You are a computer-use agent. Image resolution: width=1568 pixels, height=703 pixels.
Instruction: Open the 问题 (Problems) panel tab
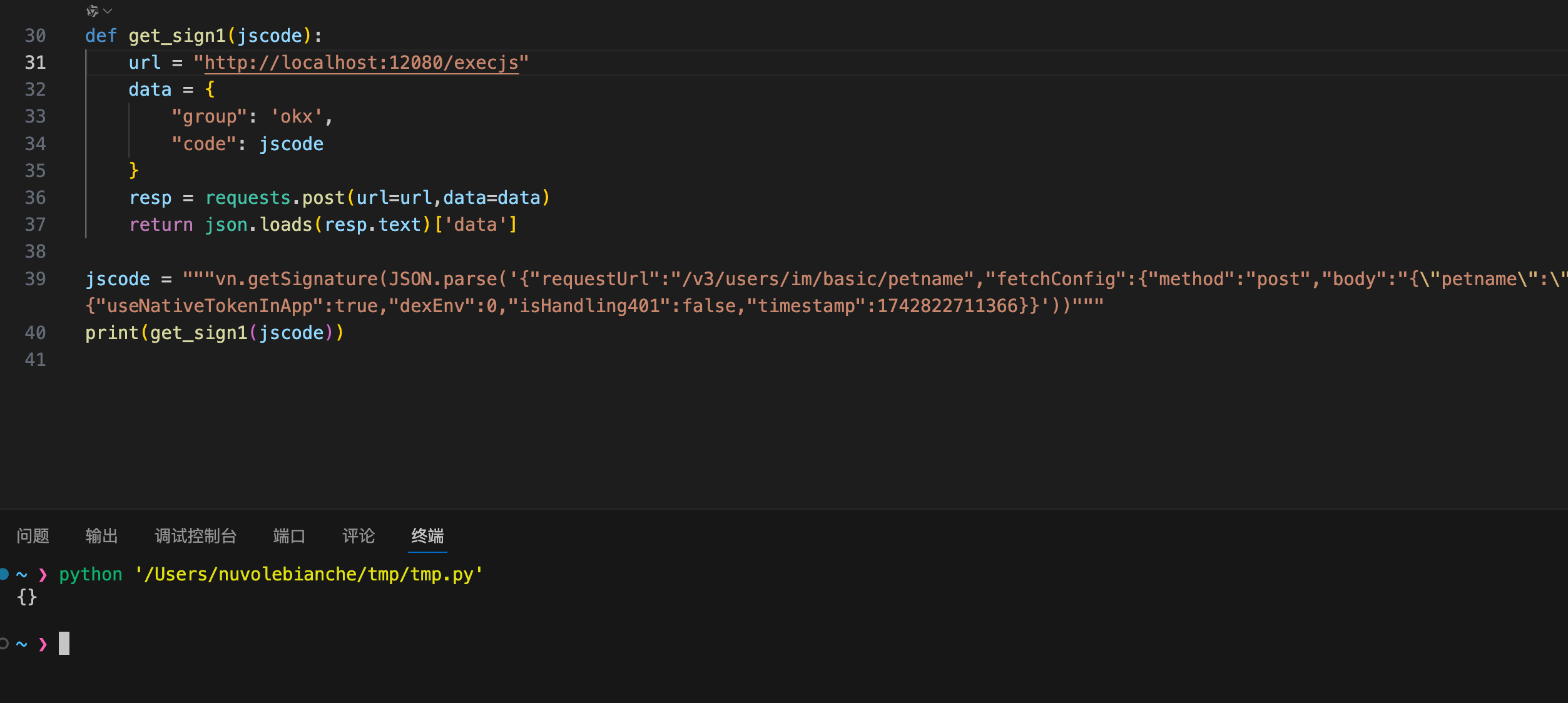click(33, 536)
